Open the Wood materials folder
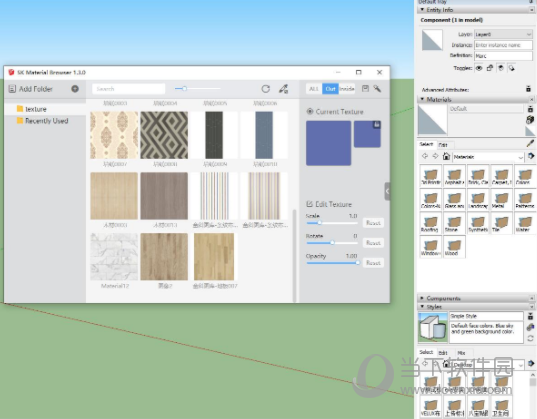The image size is (537, 419). pos(454,246)
